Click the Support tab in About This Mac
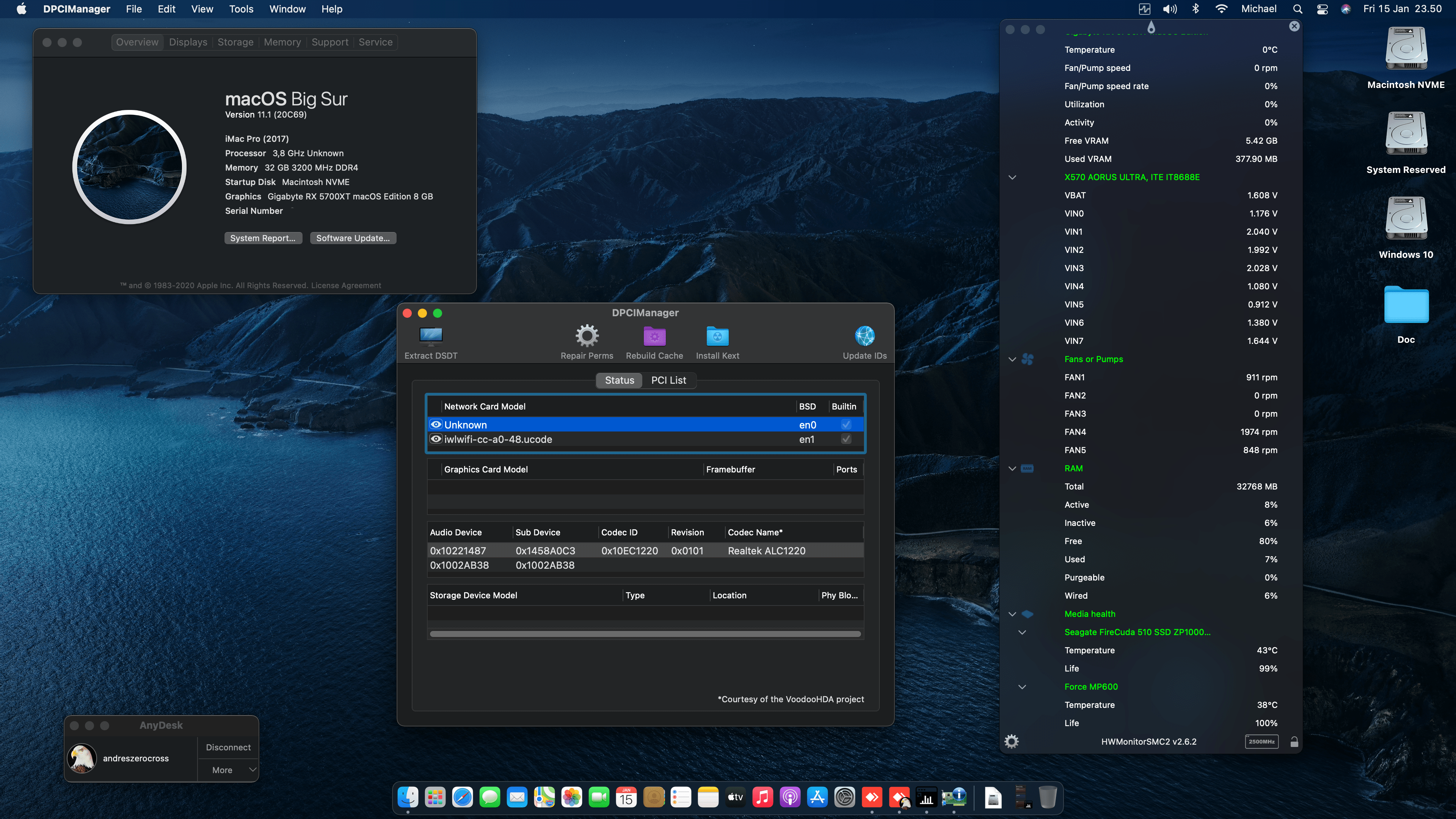Image resolution: width=1456 pixels, height=819 pixels. click(329, 42)
